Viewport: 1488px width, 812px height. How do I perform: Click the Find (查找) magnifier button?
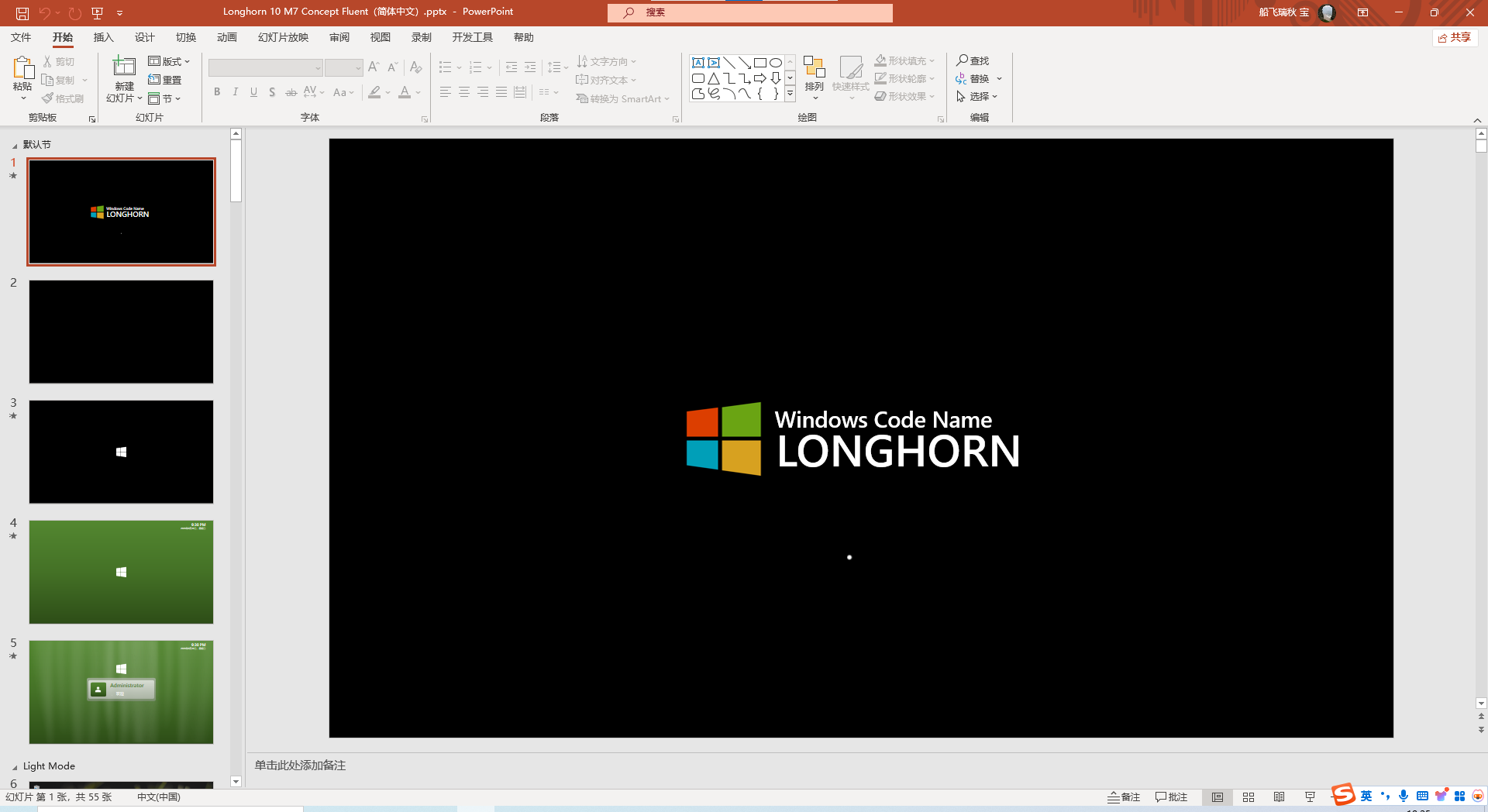pyautogui.click(x=973, y=60)
